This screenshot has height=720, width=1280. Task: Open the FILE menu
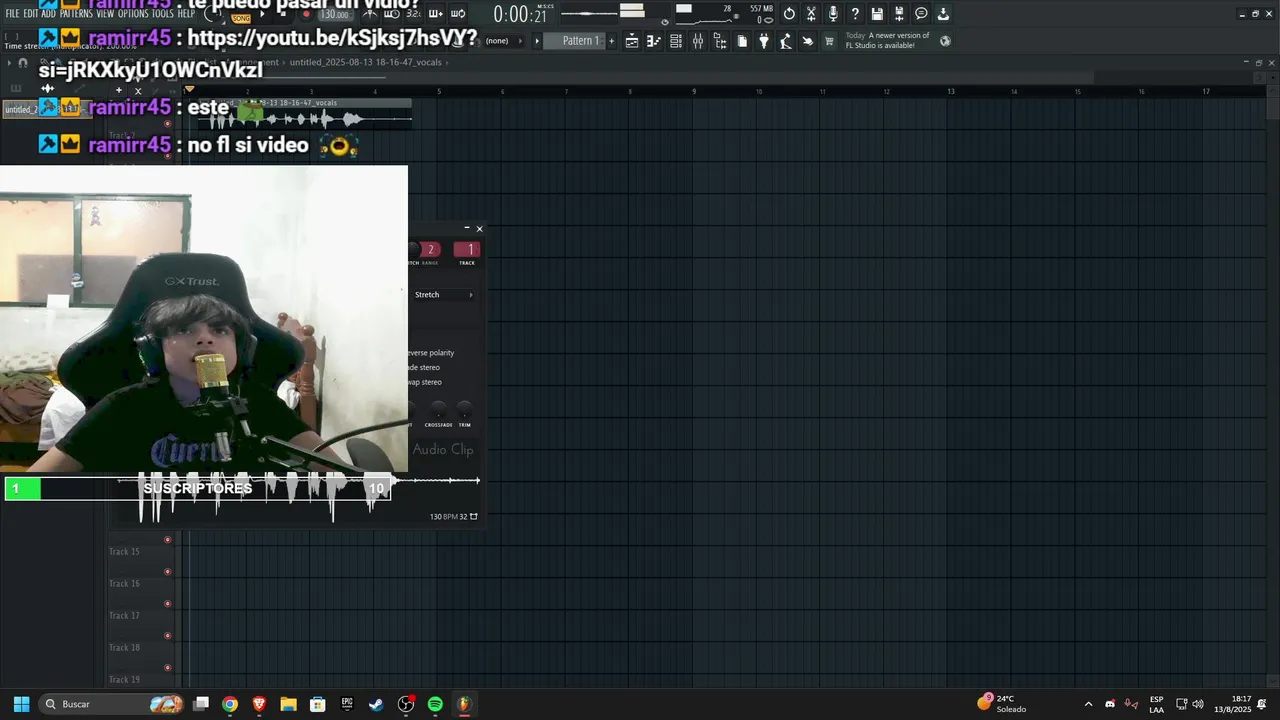(x=13, y=14)
